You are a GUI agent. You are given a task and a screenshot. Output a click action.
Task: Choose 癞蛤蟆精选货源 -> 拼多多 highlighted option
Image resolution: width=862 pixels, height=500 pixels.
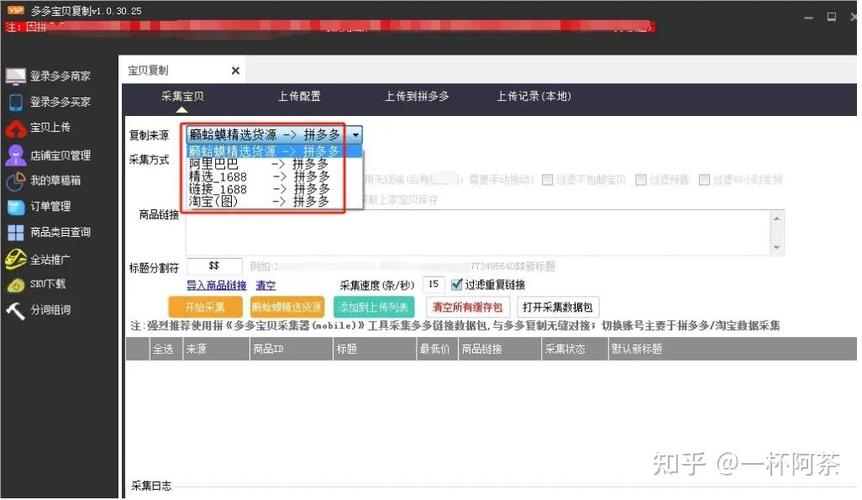click(274, 151)
